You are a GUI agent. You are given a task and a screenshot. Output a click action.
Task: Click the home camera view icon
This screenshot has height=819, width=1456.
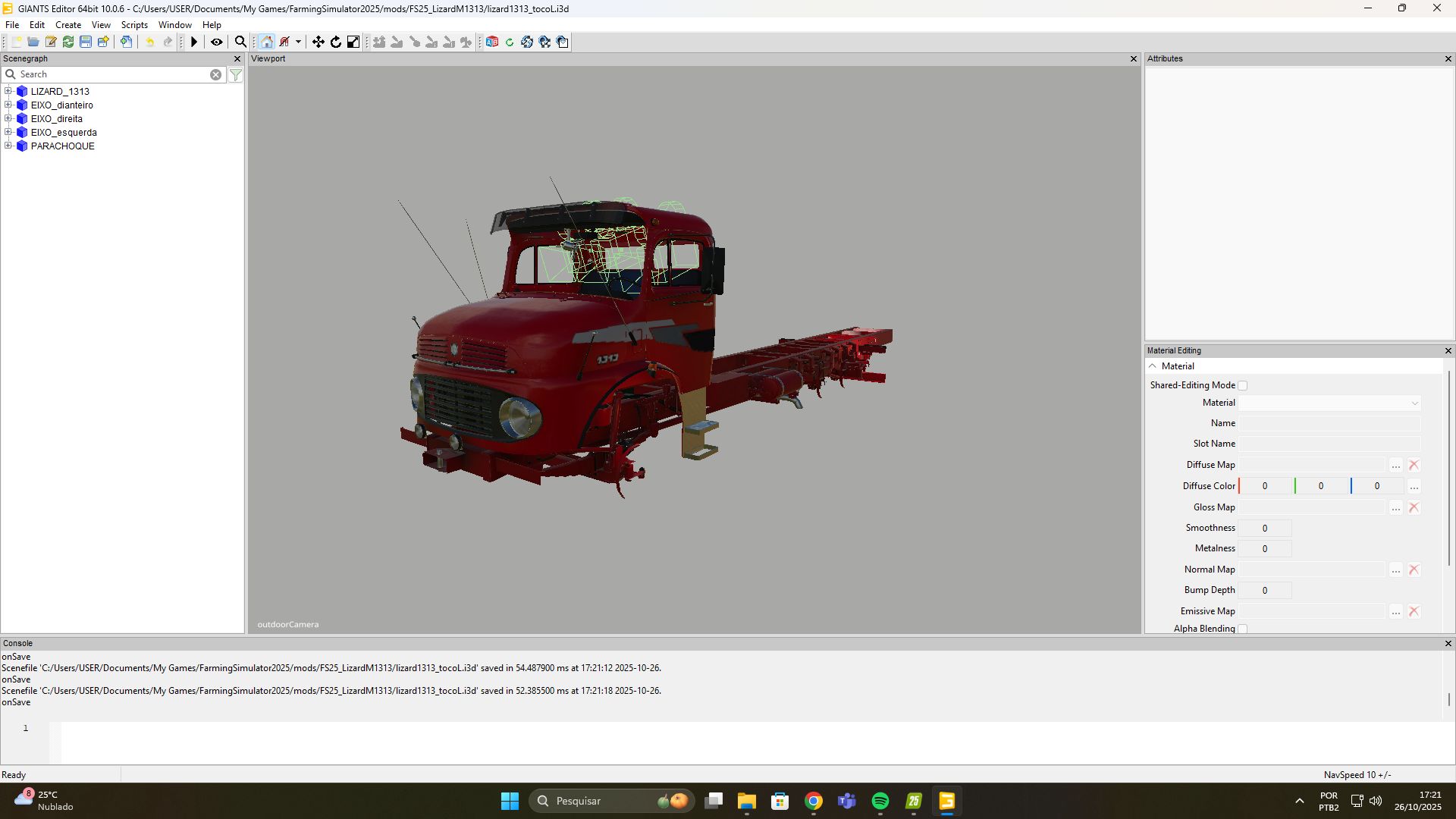[267, 42]
